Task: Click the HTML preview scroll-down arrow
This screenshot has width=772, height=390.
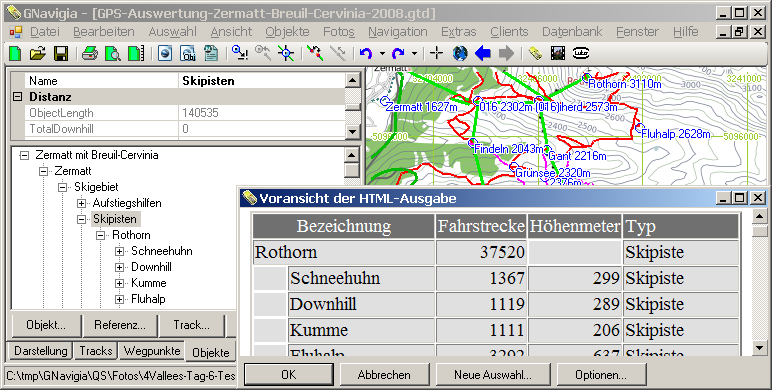Action: pyautogui.click(x=759, y=348)
